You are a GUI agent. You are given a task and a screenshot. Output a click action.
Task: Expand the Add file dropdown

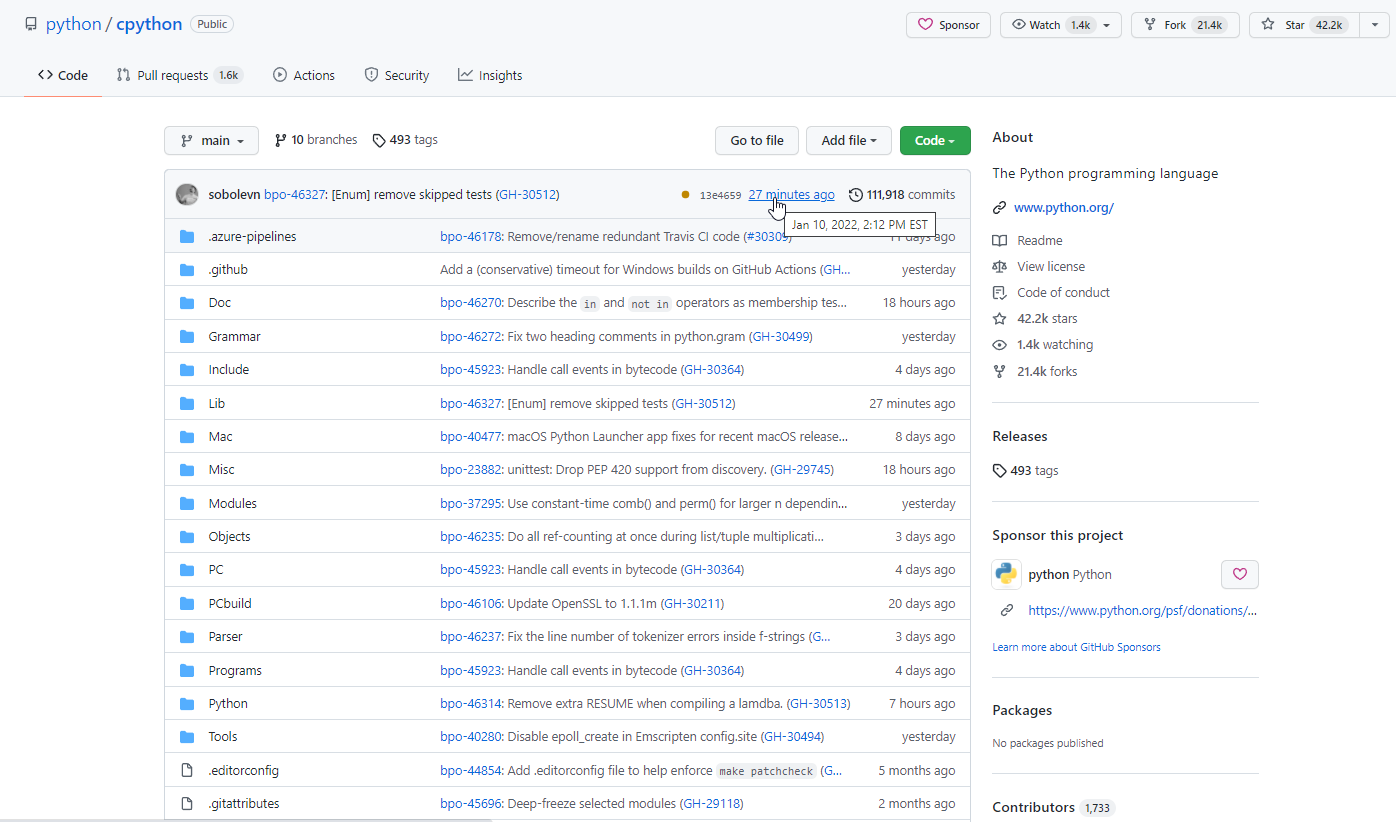848,140
